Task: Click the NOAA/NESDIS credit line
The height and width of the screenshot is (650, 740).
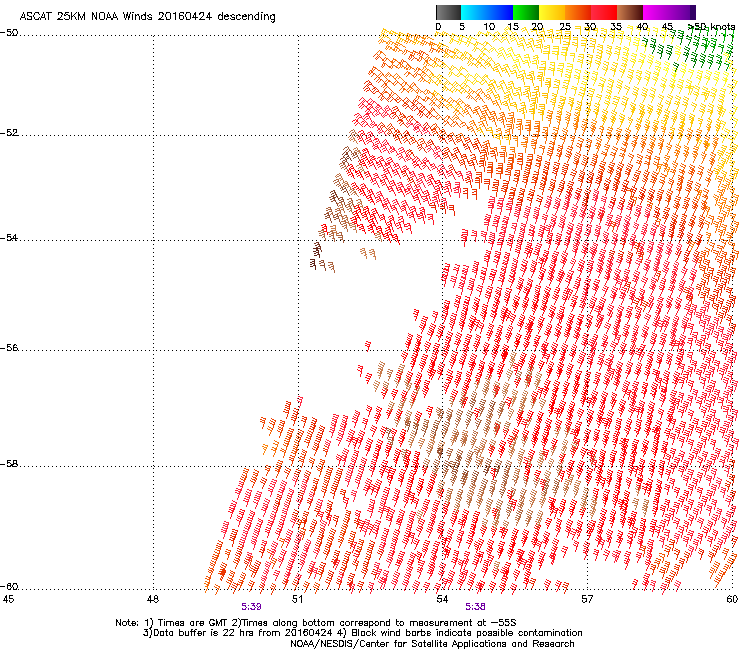Action: 432,644
